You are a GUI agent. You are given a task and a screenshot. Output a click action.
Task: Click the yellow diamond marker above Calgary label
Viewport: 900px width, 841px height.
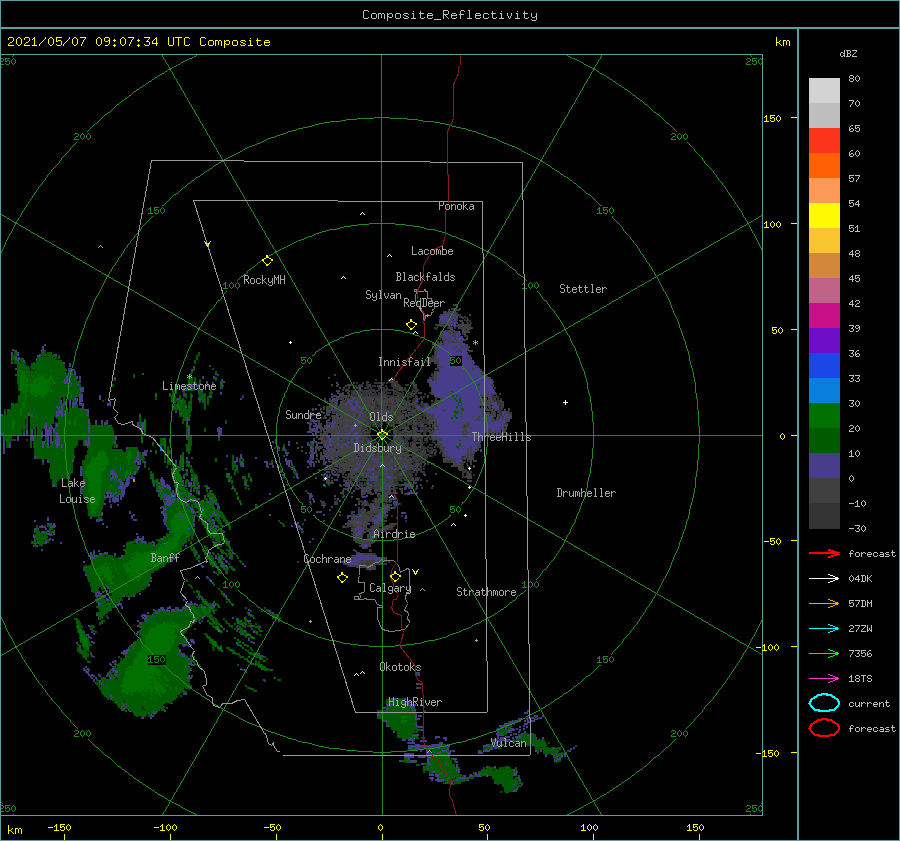[395, 576]
